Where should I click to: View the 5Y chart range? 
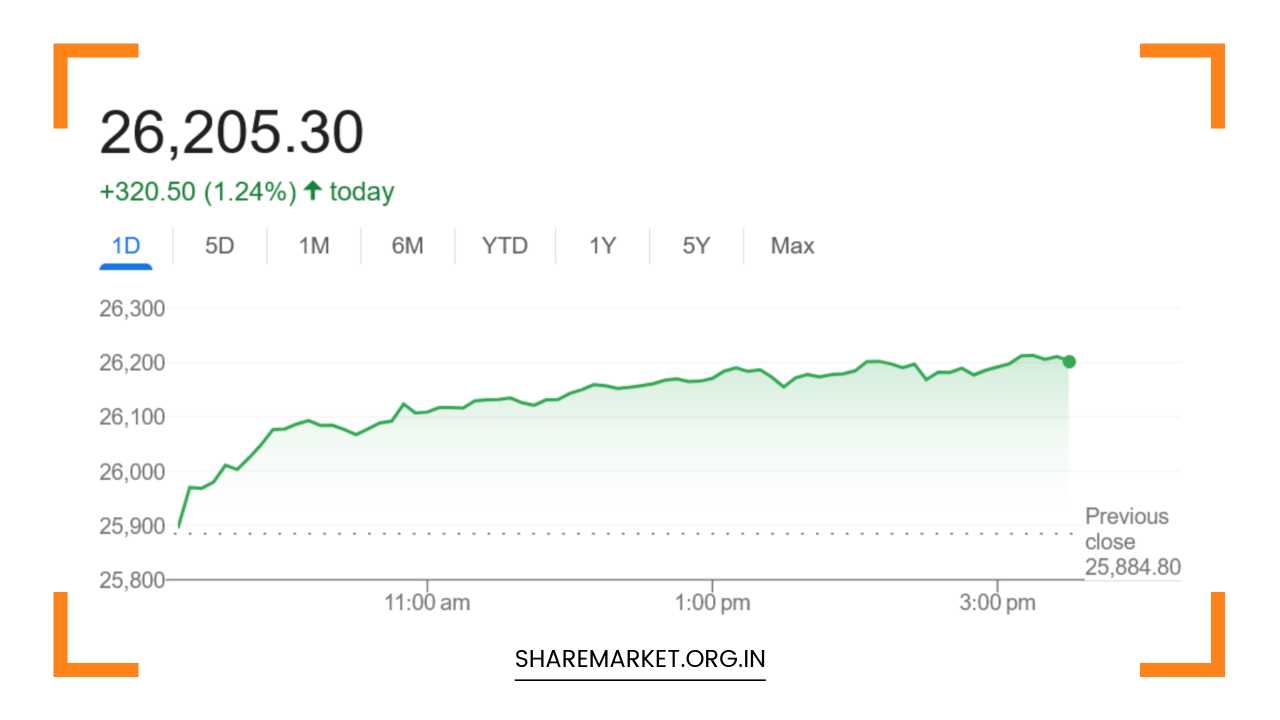(x=696, y=246)
